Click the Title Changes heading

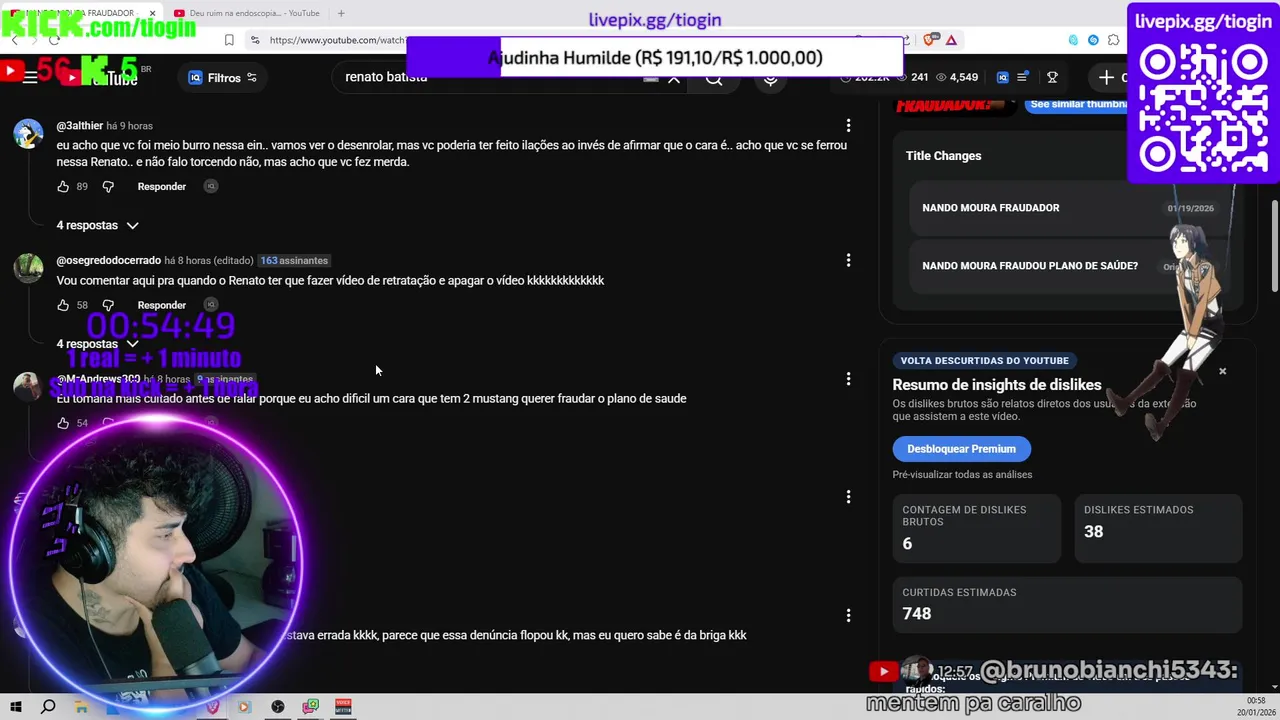[x=943, y=156]
